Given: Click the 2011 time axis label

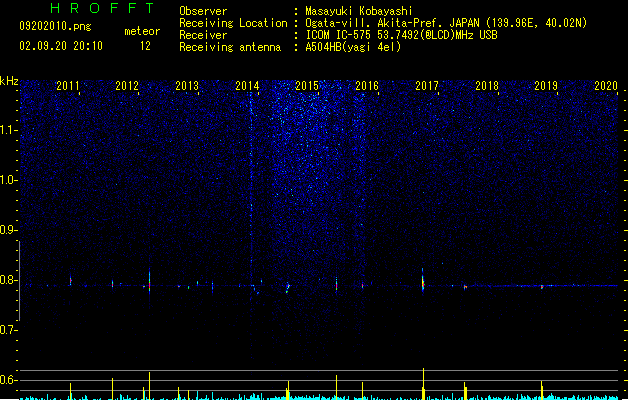Looking at the screenshot, I should click(x=68, y=86).
